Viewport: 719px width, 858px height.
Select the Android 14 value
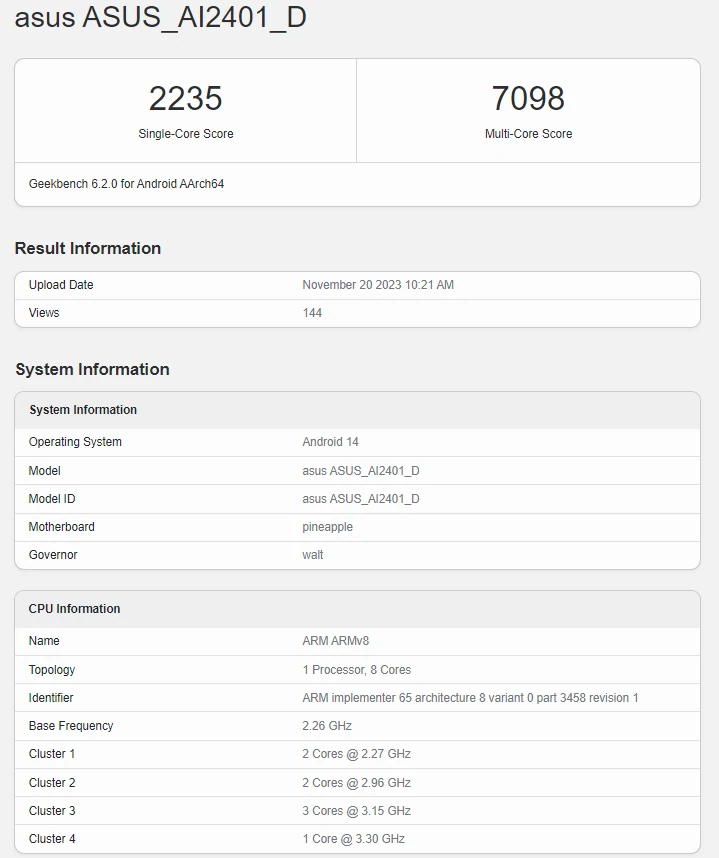330,442
